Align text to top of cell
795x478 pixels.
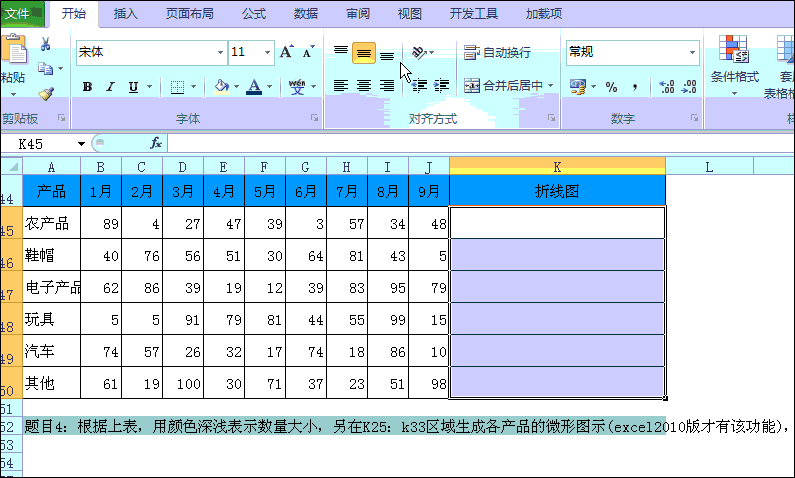tap(341, 52)
